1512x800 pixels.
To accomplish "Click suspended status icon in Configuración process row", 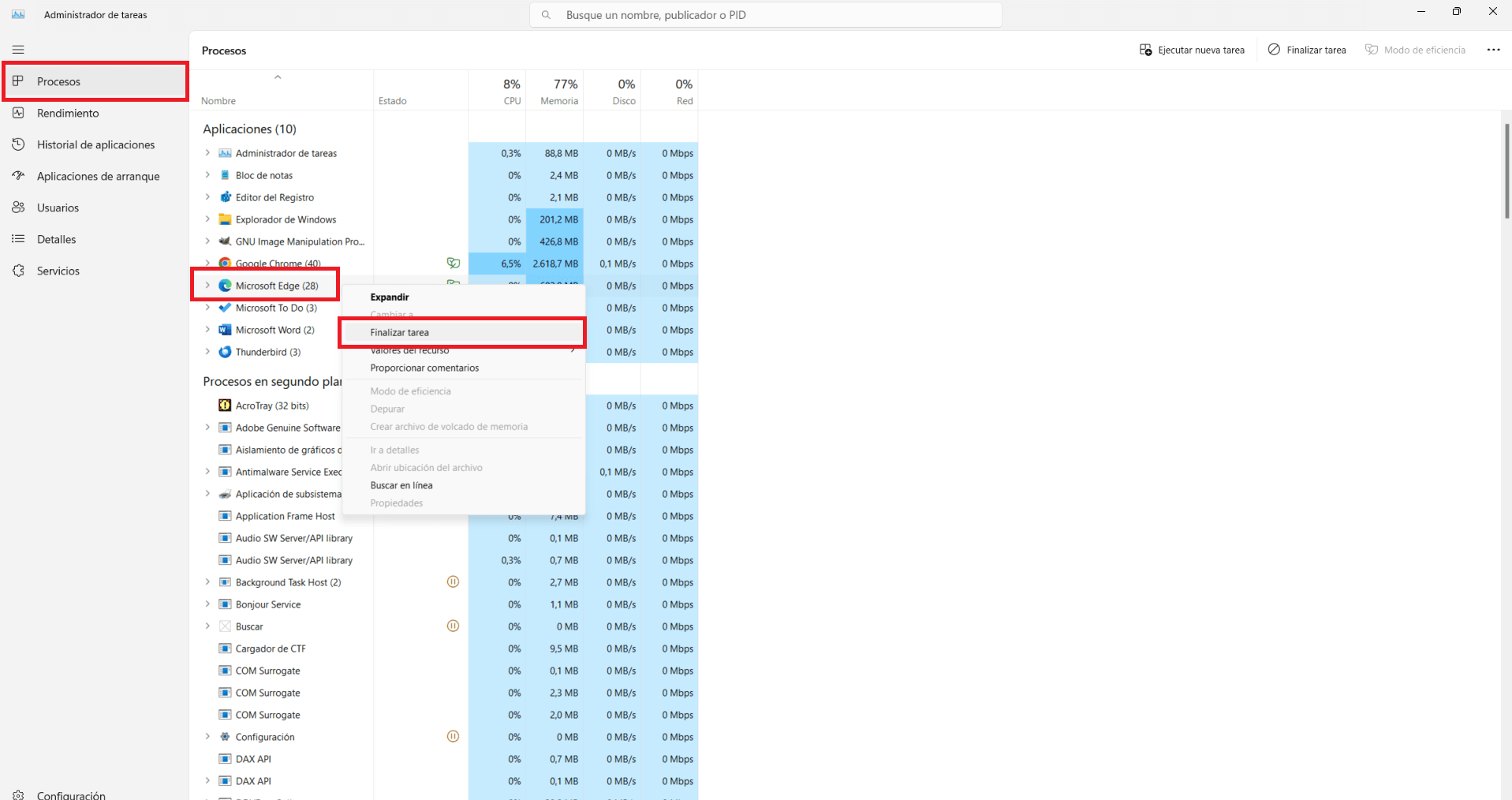I will [x=453, y=737].
